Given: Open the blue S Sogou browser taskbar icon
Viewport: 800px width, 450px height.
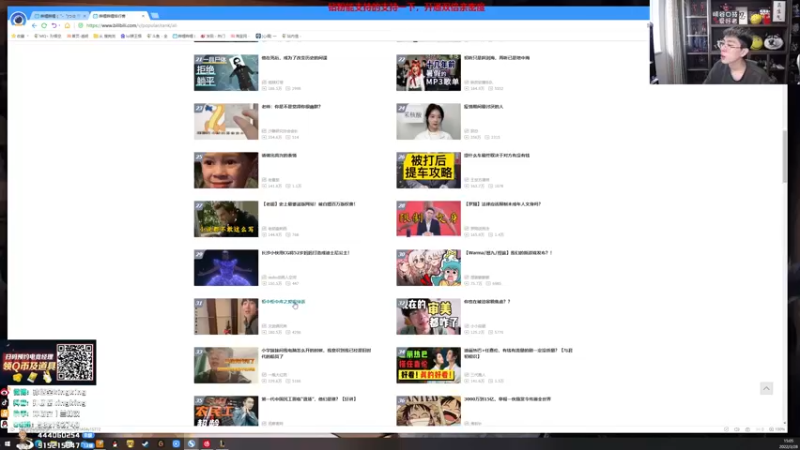Looking at the screenshot, I should pyautogui.click(x=191, y=444).
